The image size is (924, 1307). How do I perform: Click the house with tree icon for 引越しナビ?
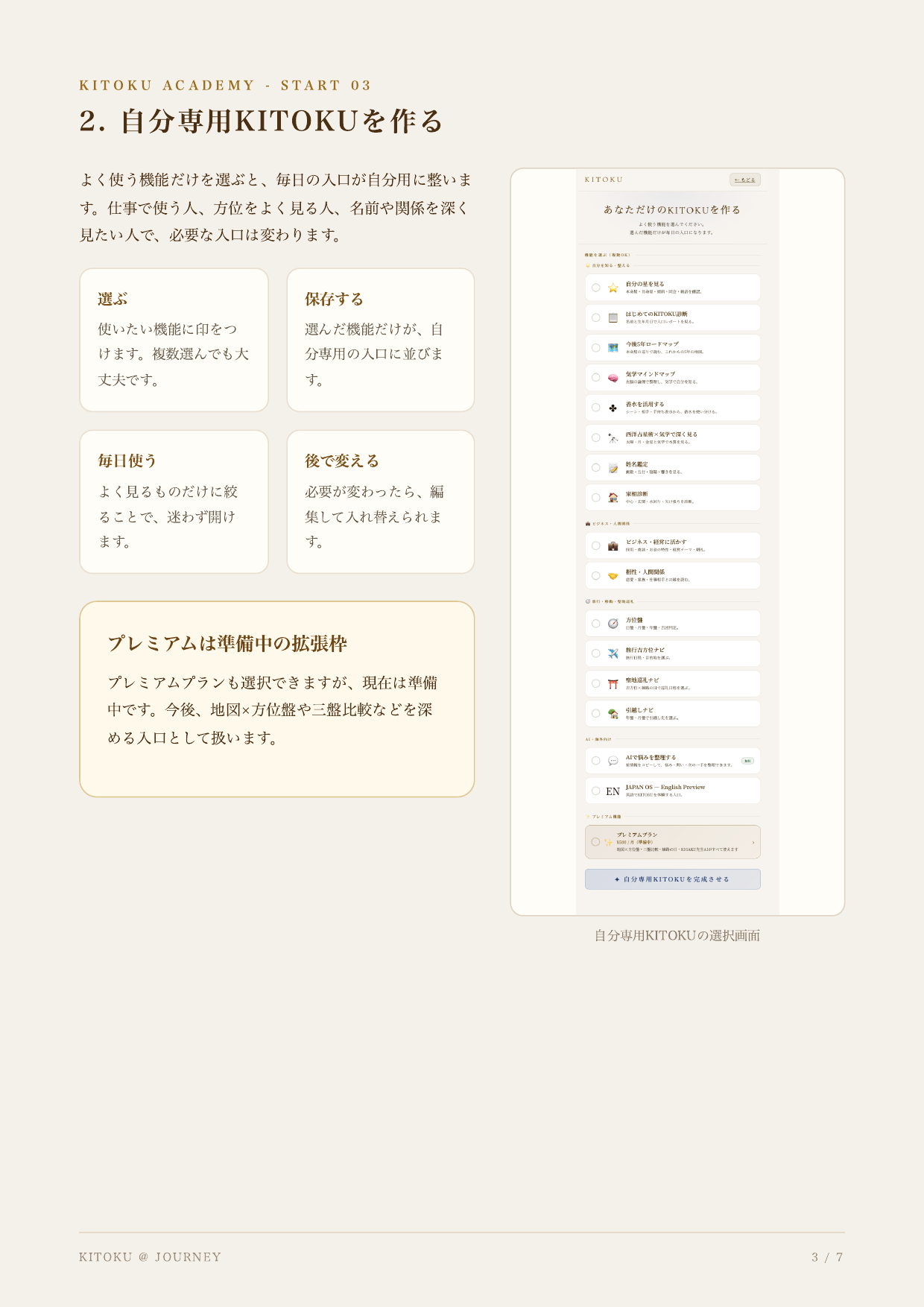click(613, 714)
